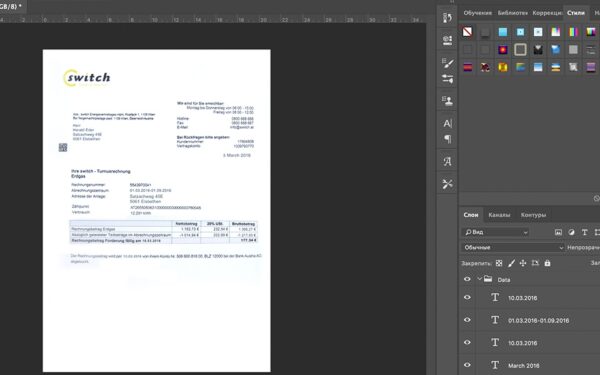Click the QR code on the invoice
Image resolution: width=600 pixels, height=375 pixels.
click(x=63, y=147)
